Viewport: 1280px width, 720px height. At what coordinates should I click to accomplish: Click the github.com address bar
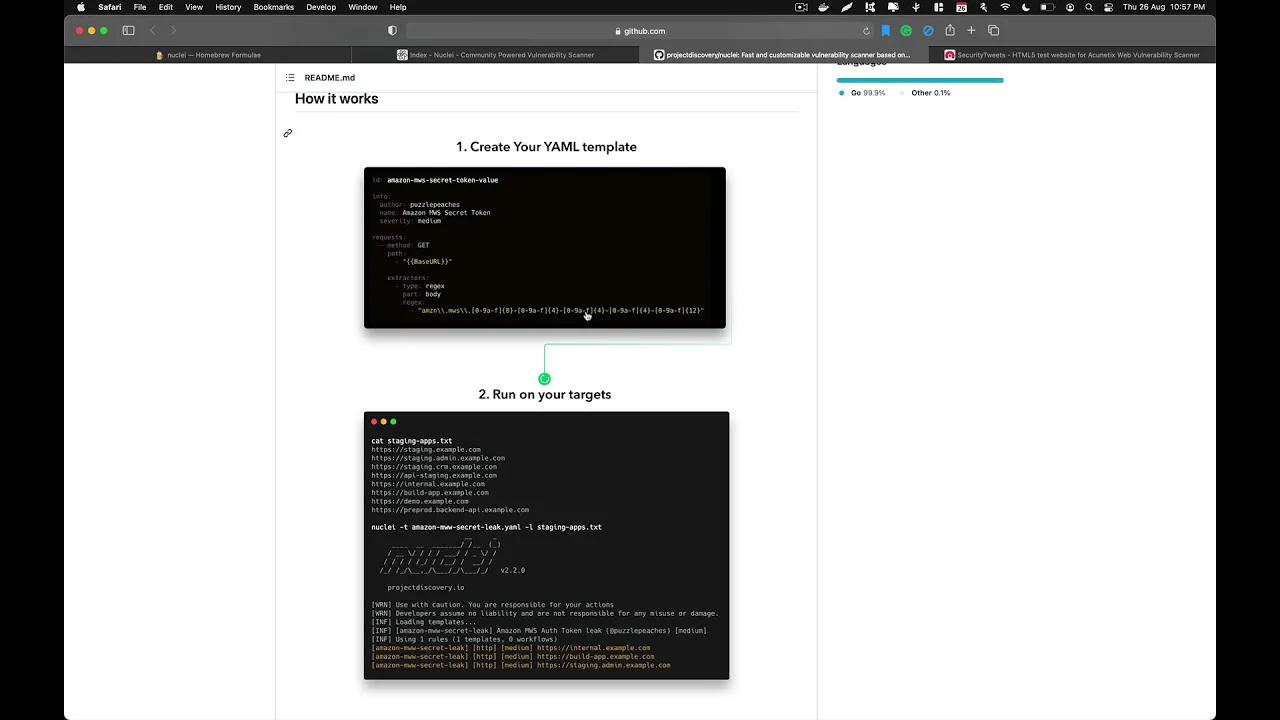click(644, 31)
